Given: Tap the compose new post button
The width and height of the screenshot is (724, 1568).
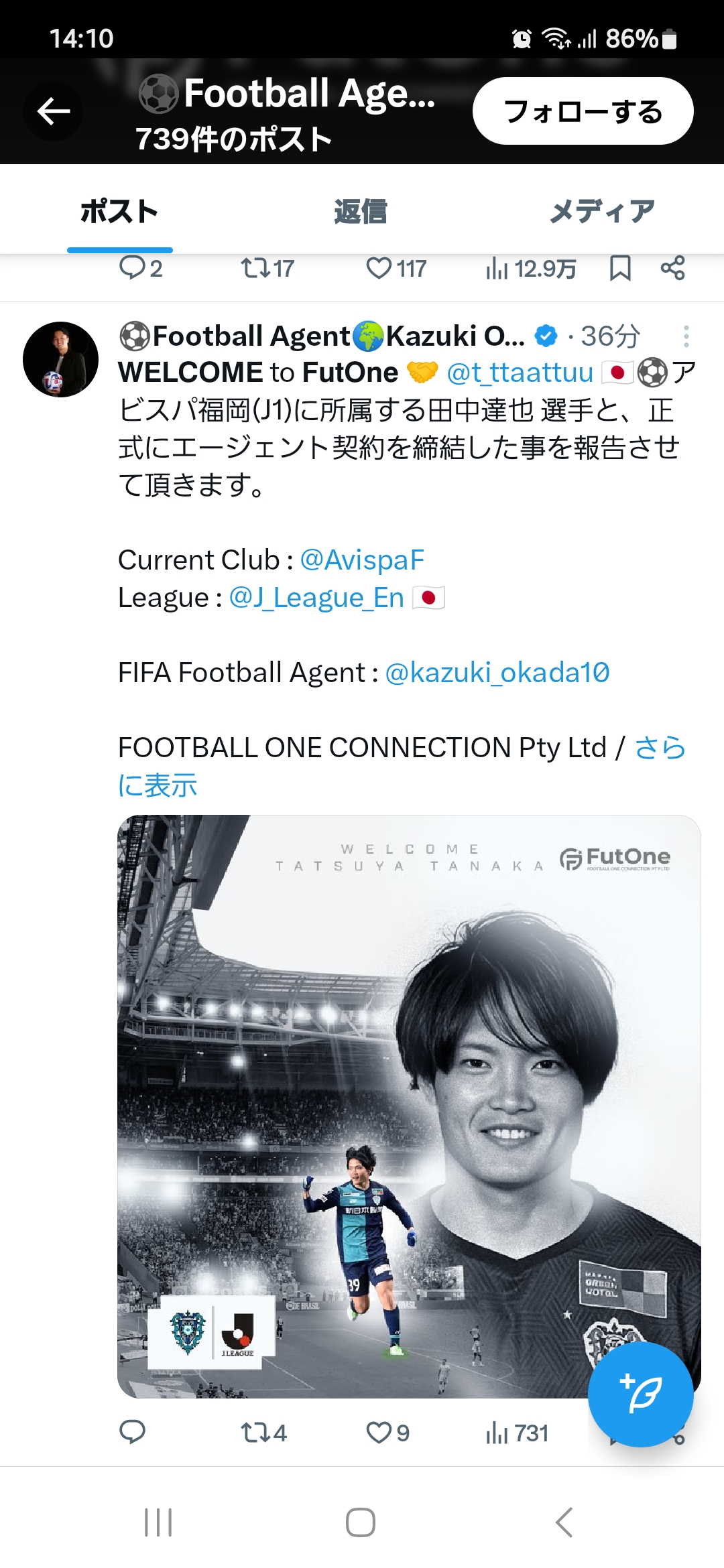Looking at the screenshot, I should (x=640, y=1394).
